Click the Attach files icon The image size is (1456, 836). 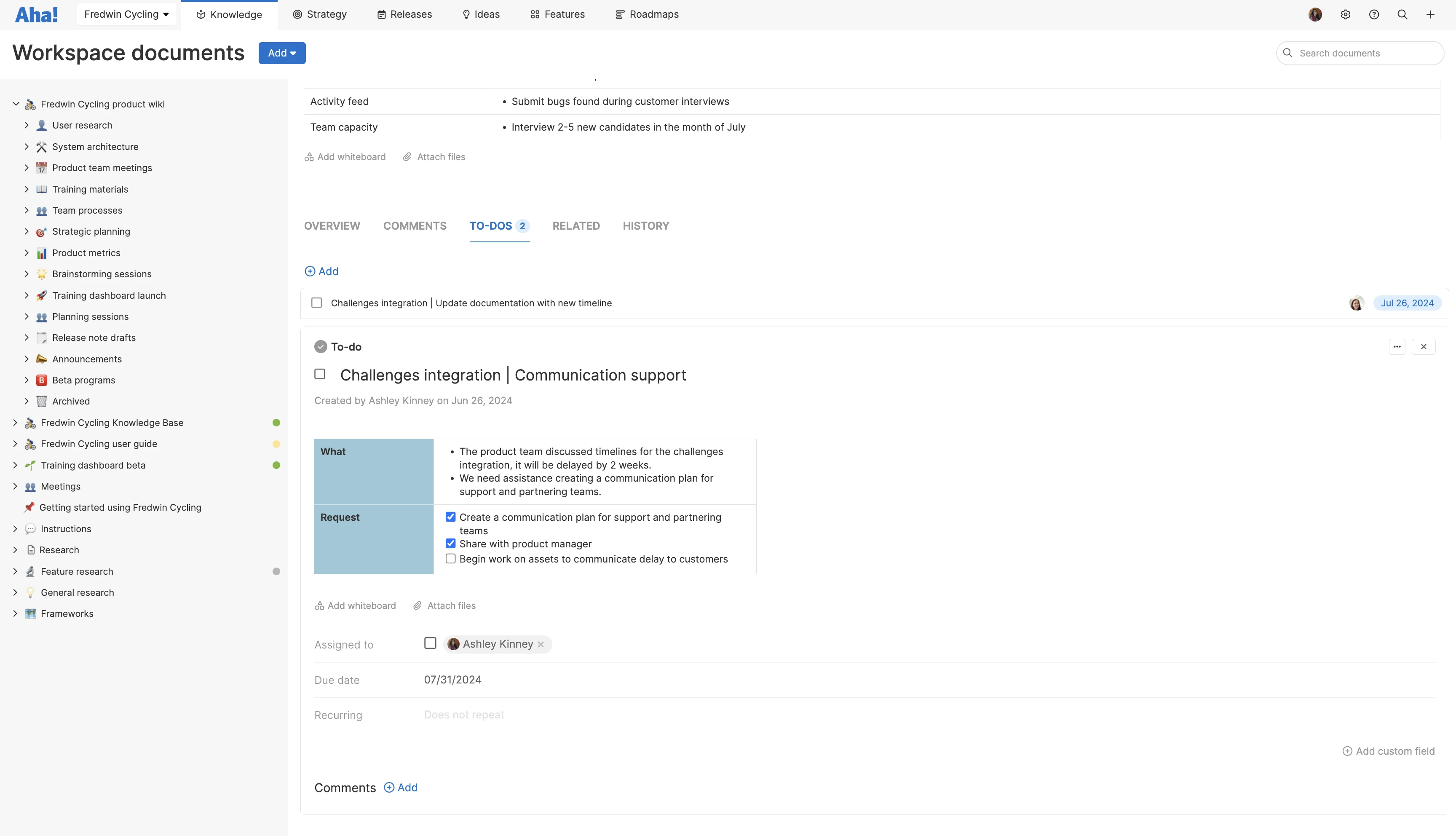click(417, 605)
